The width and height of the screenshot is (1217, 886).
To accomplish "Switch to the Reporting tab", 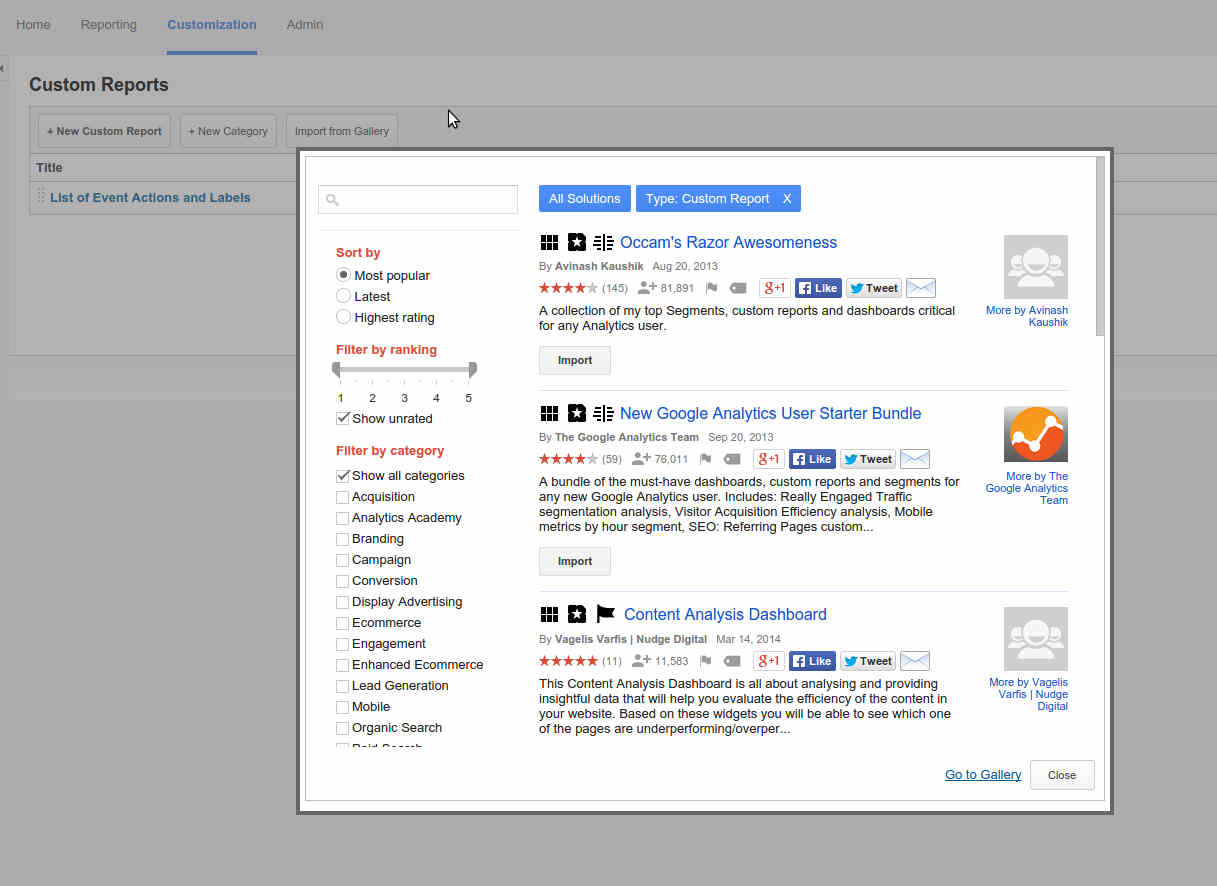I will [109, 25].
